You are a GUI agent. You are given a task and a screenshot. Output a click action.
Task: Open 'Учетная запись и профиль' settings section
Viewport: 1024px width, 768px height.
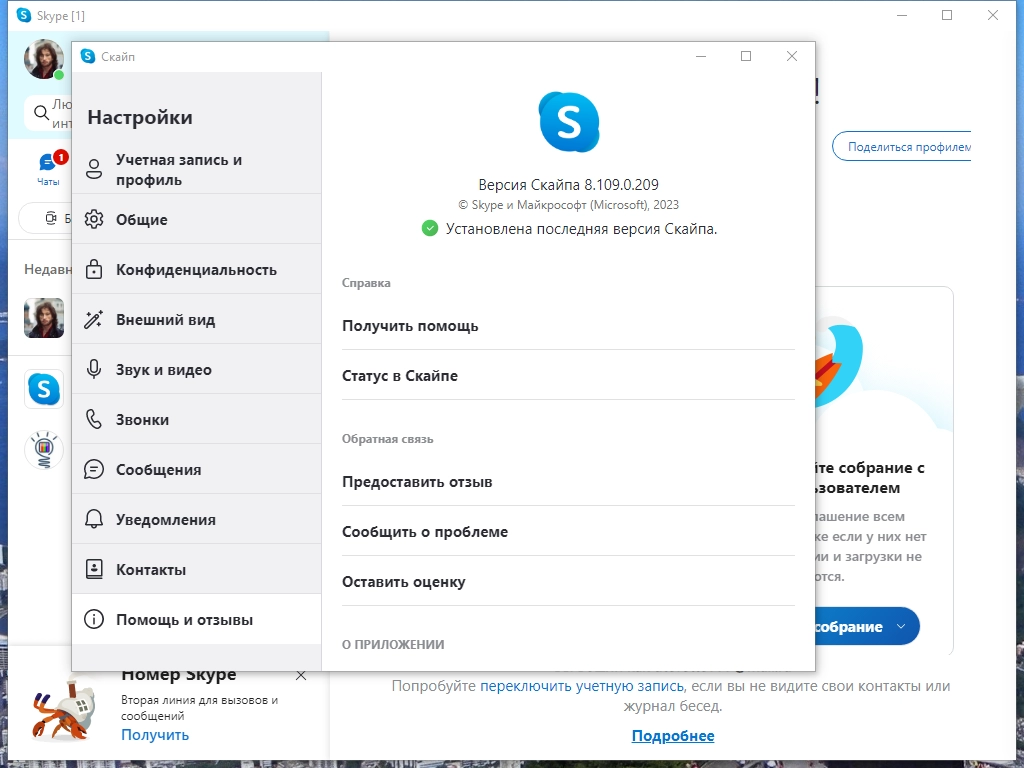coord(197,169)
